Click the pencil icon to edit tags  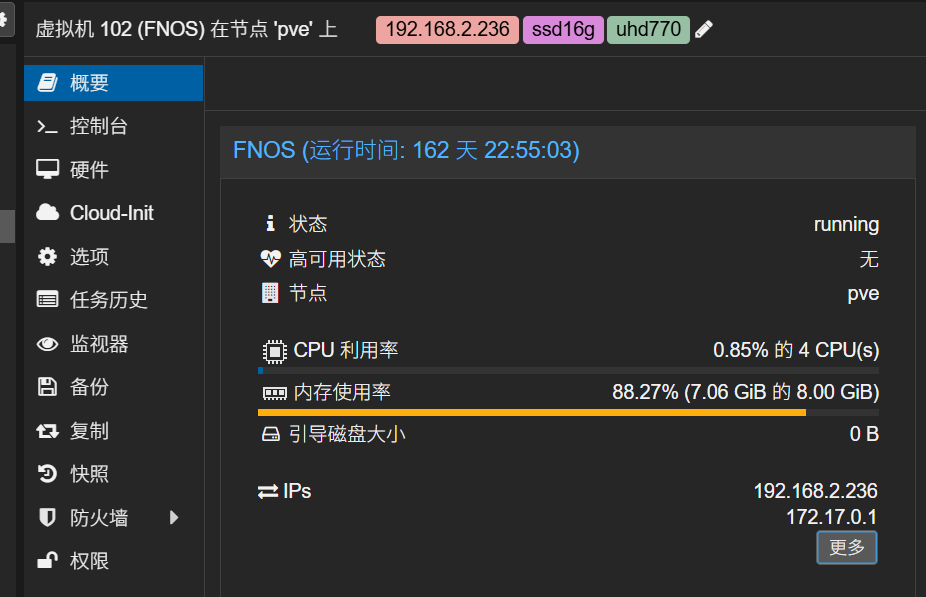(703, 29)
